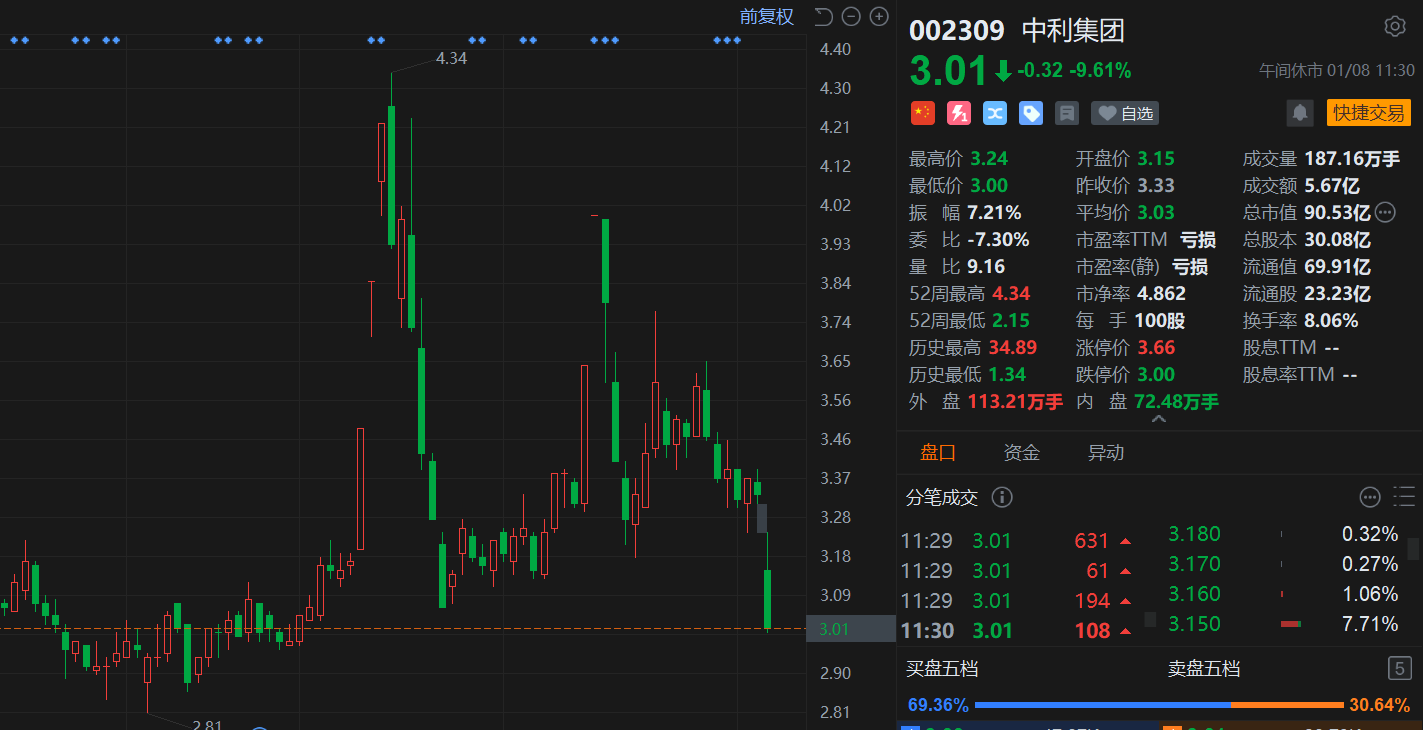The width and height of the screenshot is (1423, 730).
Task: Click the blue price tag icon
Action: [1031, 113]
